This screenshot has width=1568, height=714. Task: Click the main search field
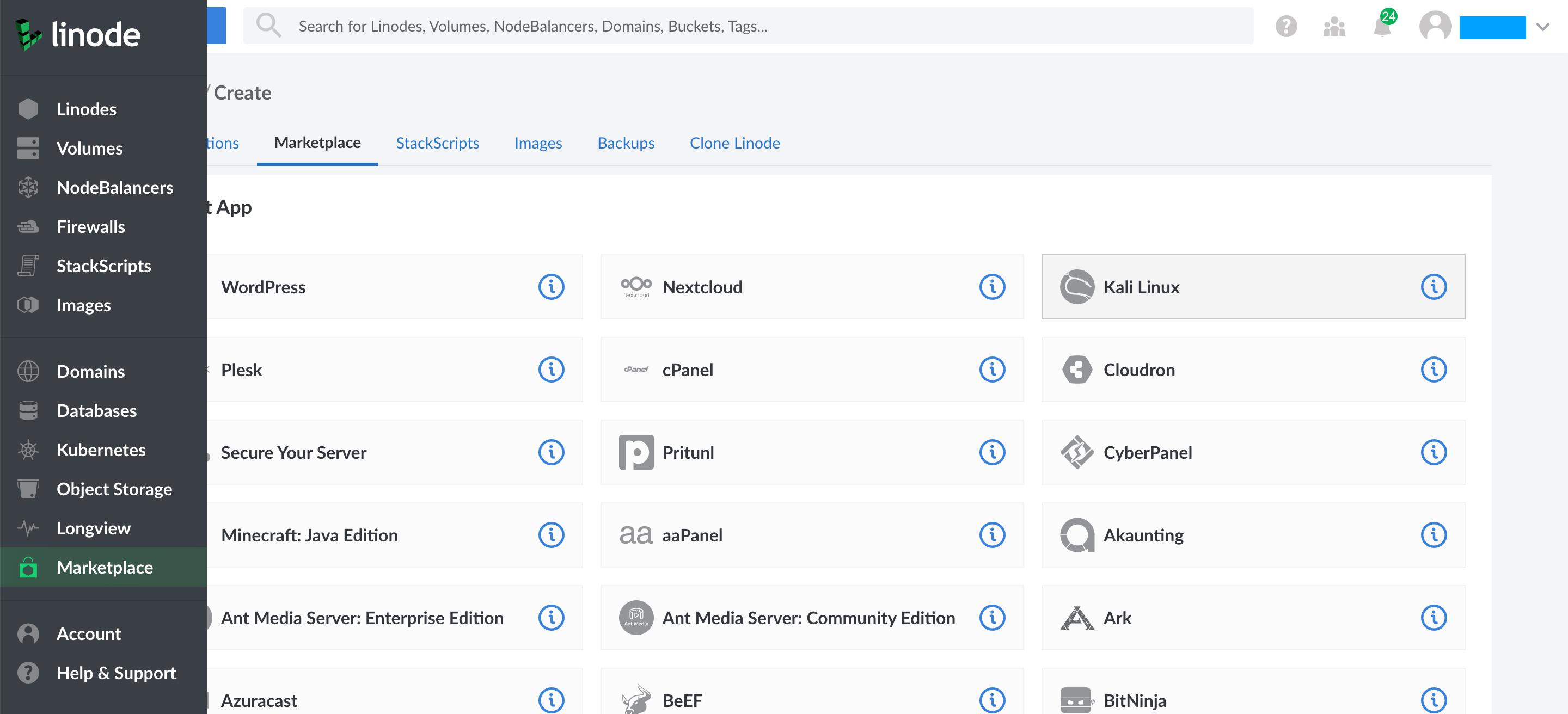[749, 26]
